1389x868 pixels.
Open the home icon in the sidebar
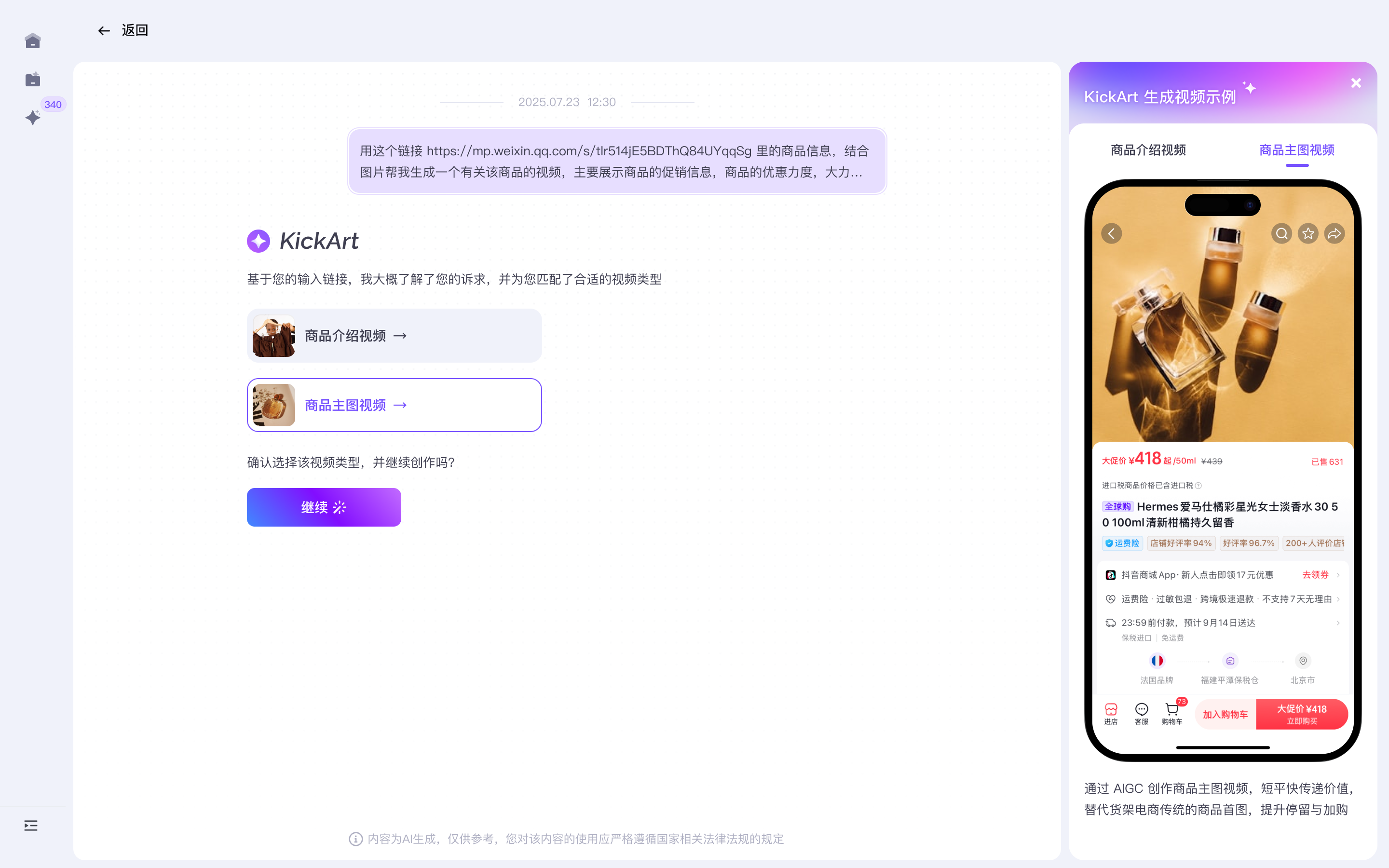pos(33,41)
